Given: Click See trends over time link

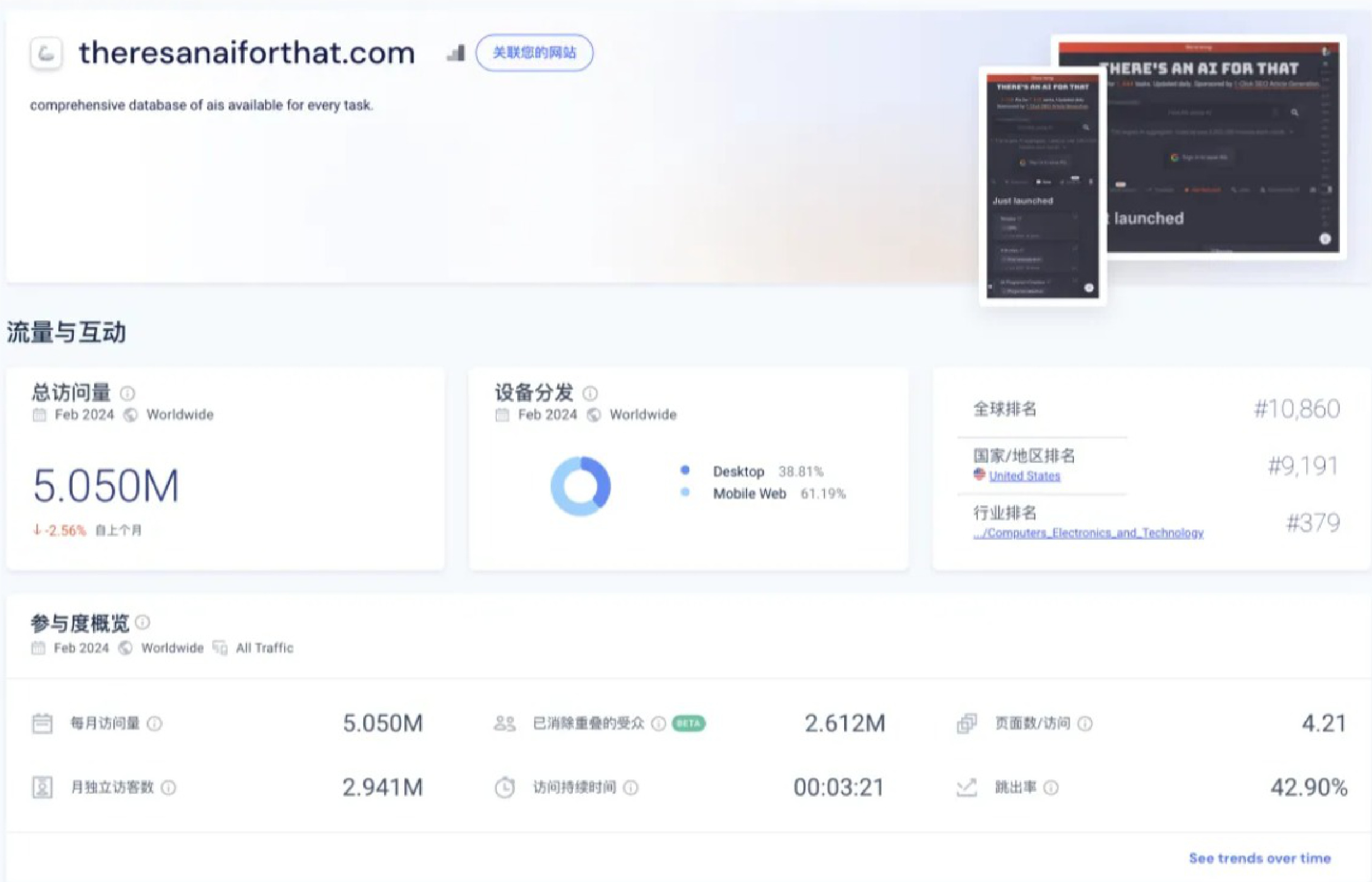Looking at the screenshot, I should 1259,858.
